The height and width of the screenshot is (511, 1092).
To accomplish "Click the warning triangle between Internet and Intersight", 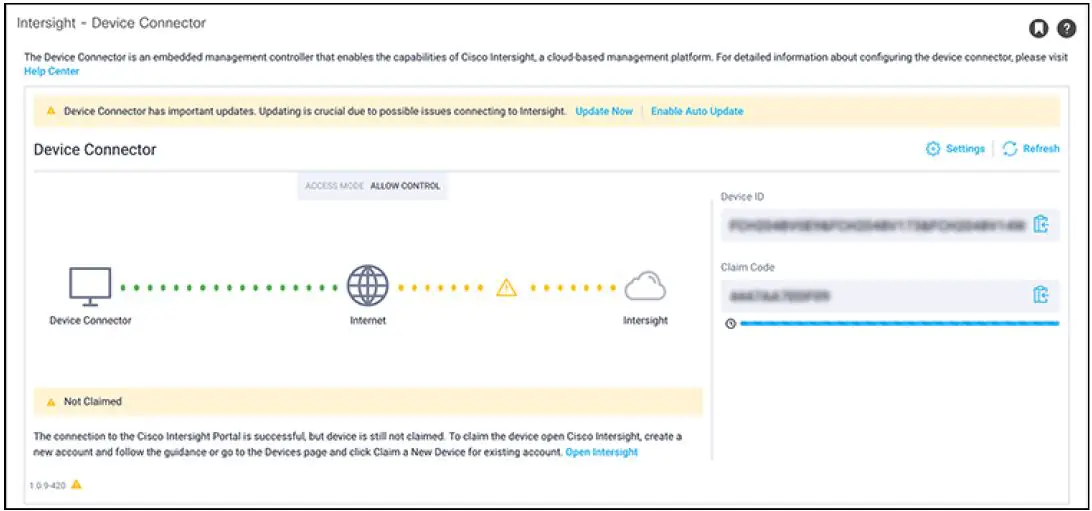I will point(506,287).
